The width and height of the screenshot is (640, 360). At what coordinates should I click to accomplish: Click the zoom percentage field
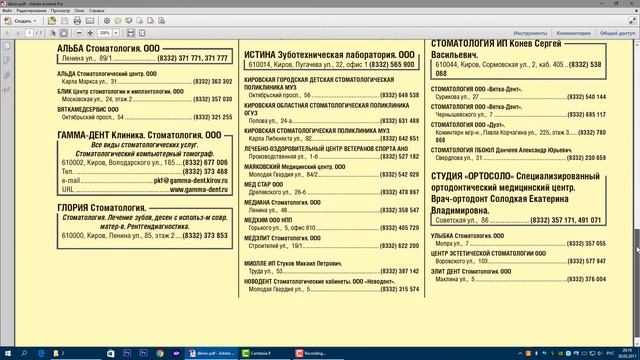[x=105, y=33]
